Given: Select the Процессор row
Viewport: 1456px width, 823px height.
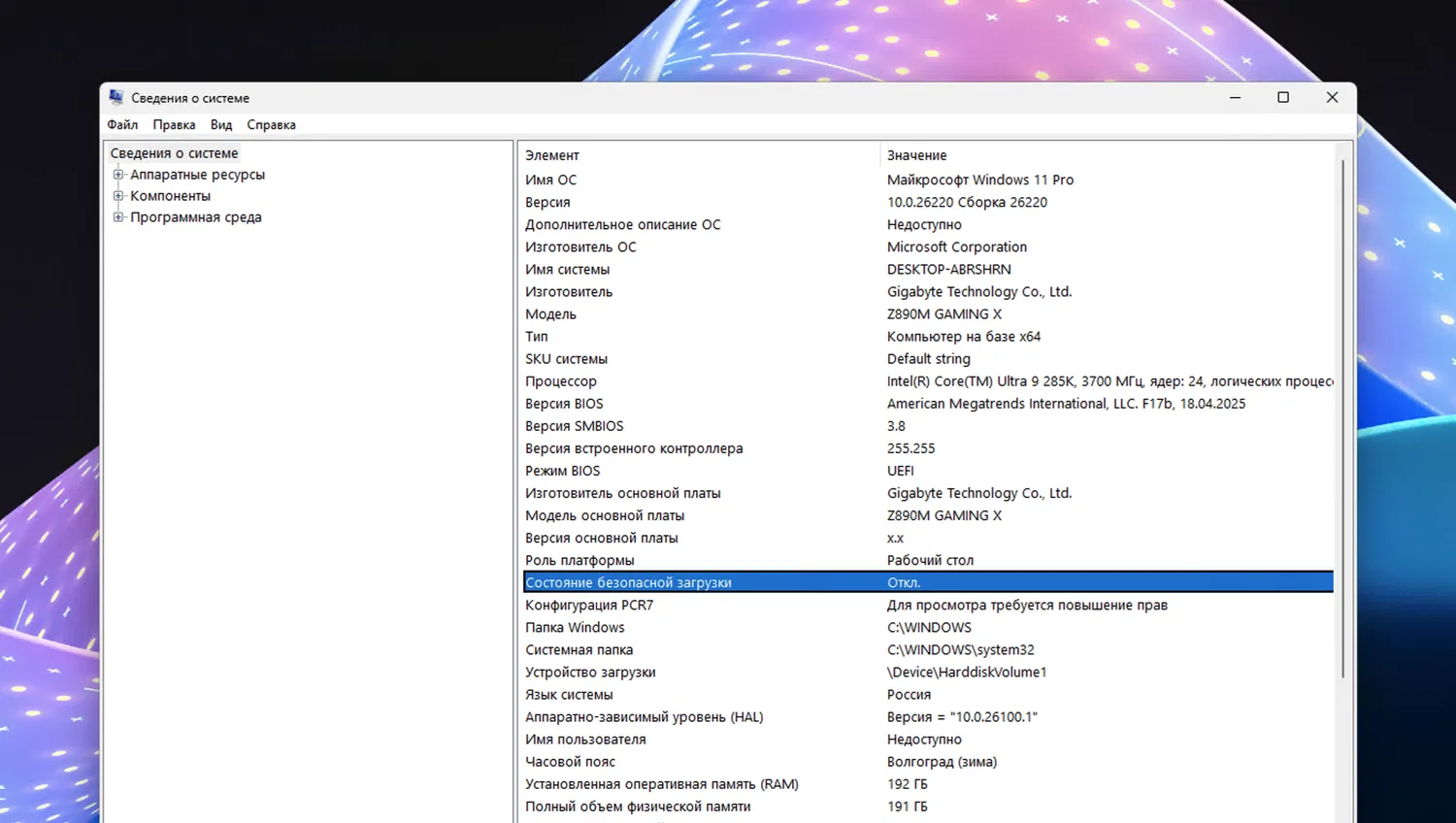Looking at the screenshot, I should pos(928,380).
